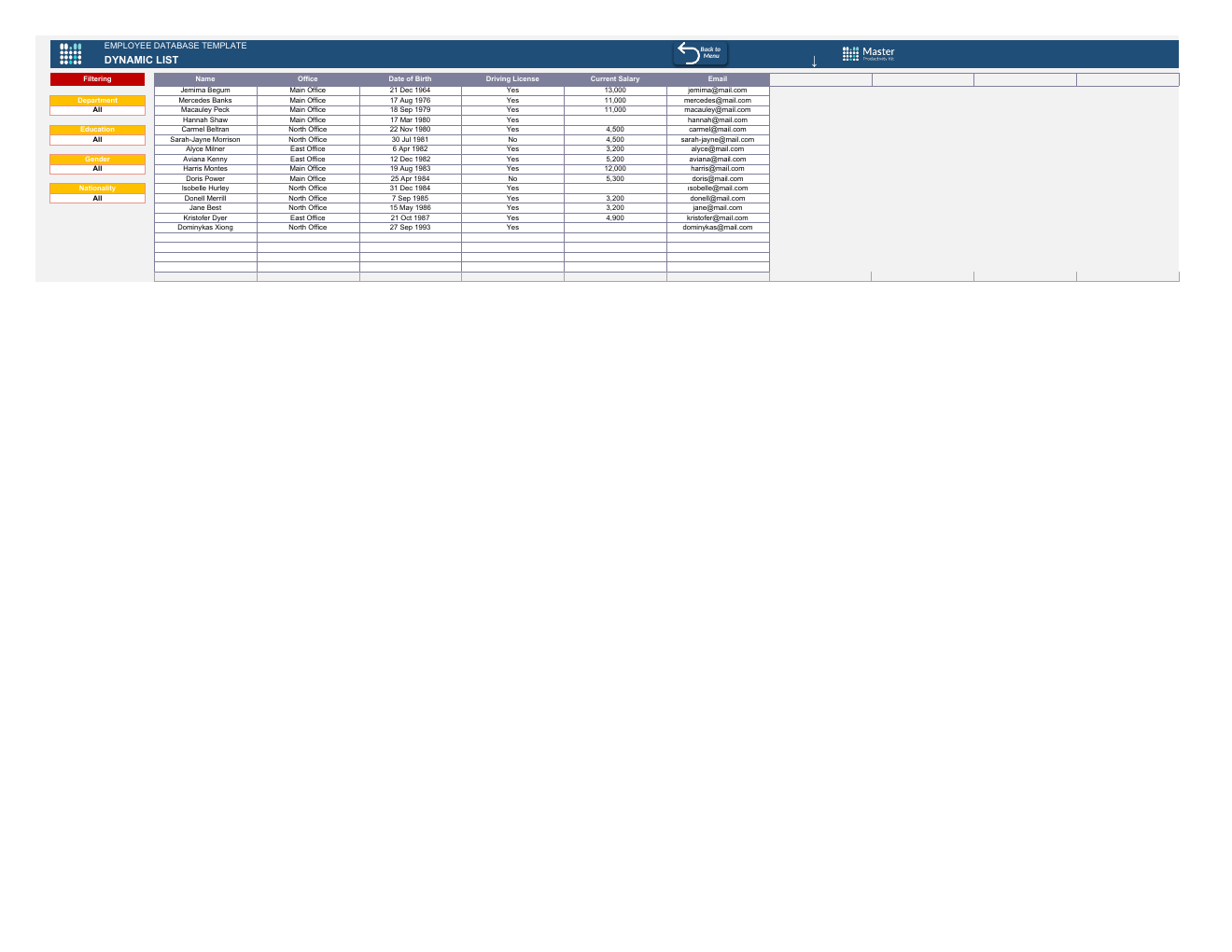The height and width of the screenshot is (952, 1232).
Task: Select the kristofer@mail.com email cell
Action: coord(718,217)
